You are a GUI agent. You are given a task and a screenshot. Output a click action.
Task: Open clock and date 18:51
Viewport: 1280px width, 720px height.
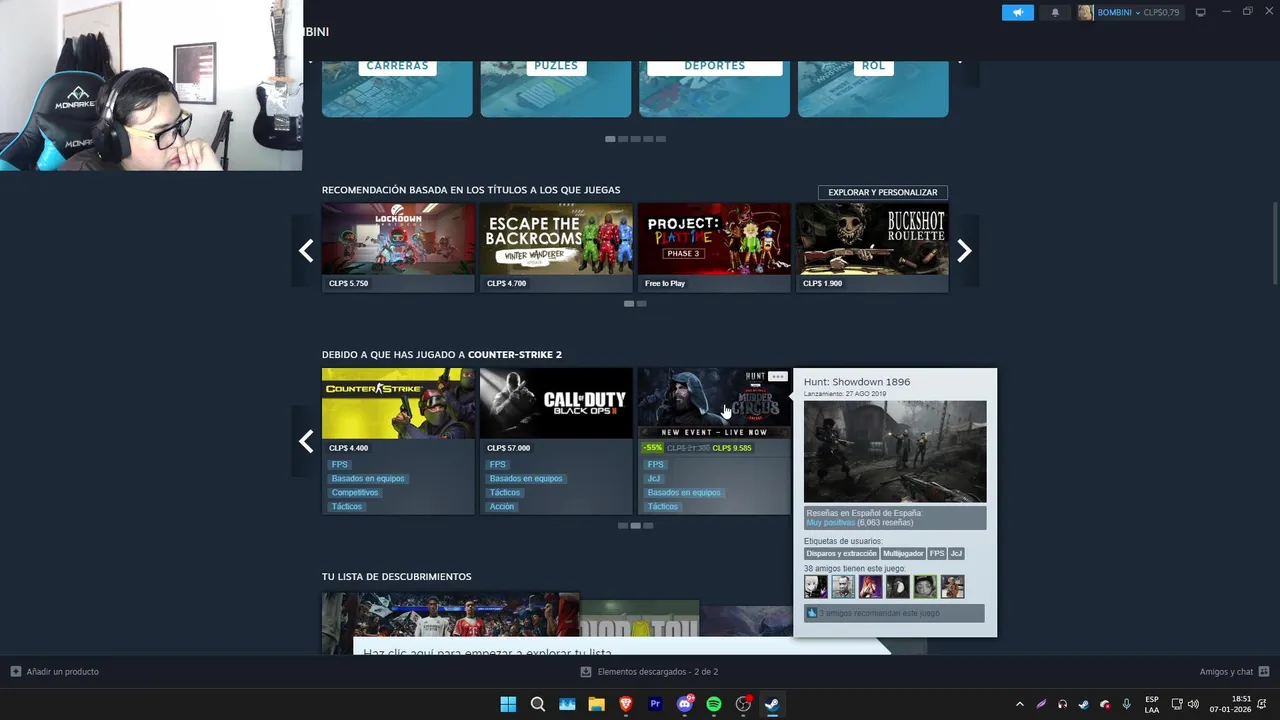[1230, 704]
